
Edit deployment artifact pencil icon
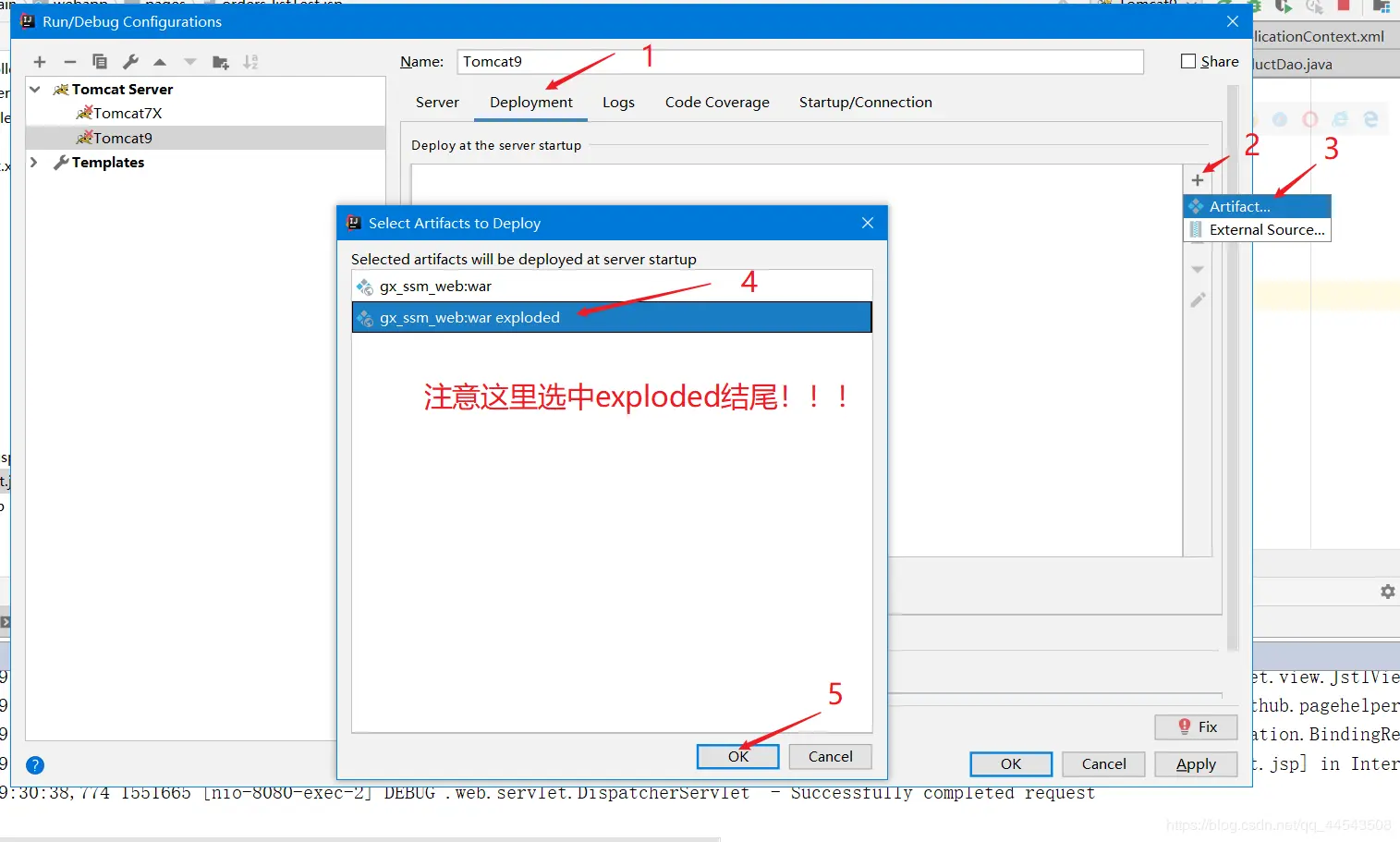pyautogui.click(x=1198, y=300)
